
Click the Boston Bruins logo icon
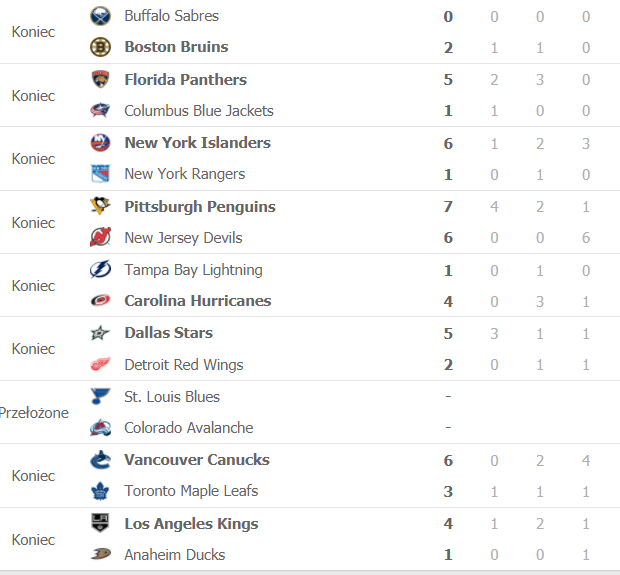100,47
